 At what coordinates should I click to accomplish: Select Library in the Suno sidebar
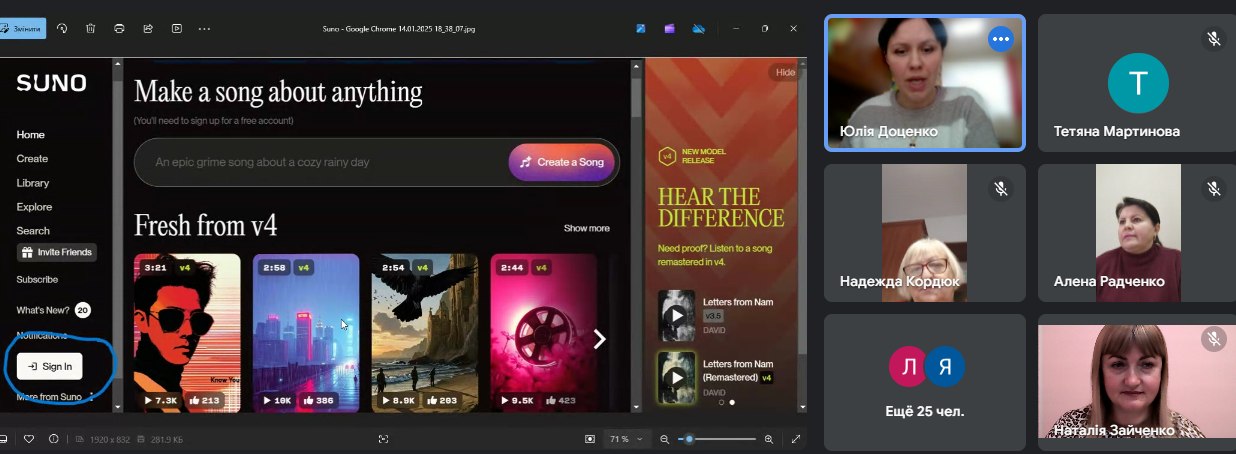click(x=33, y=183)
